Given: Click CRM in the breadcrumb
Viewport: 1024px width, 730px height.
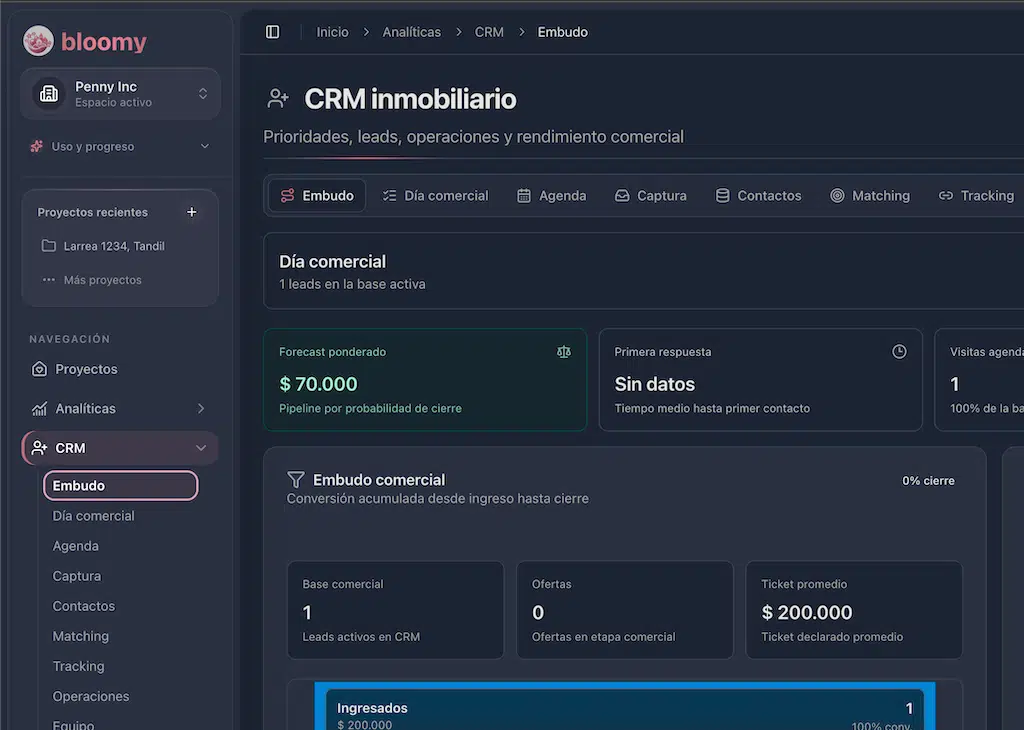Looking at the screenshot, I should (488, 32).
